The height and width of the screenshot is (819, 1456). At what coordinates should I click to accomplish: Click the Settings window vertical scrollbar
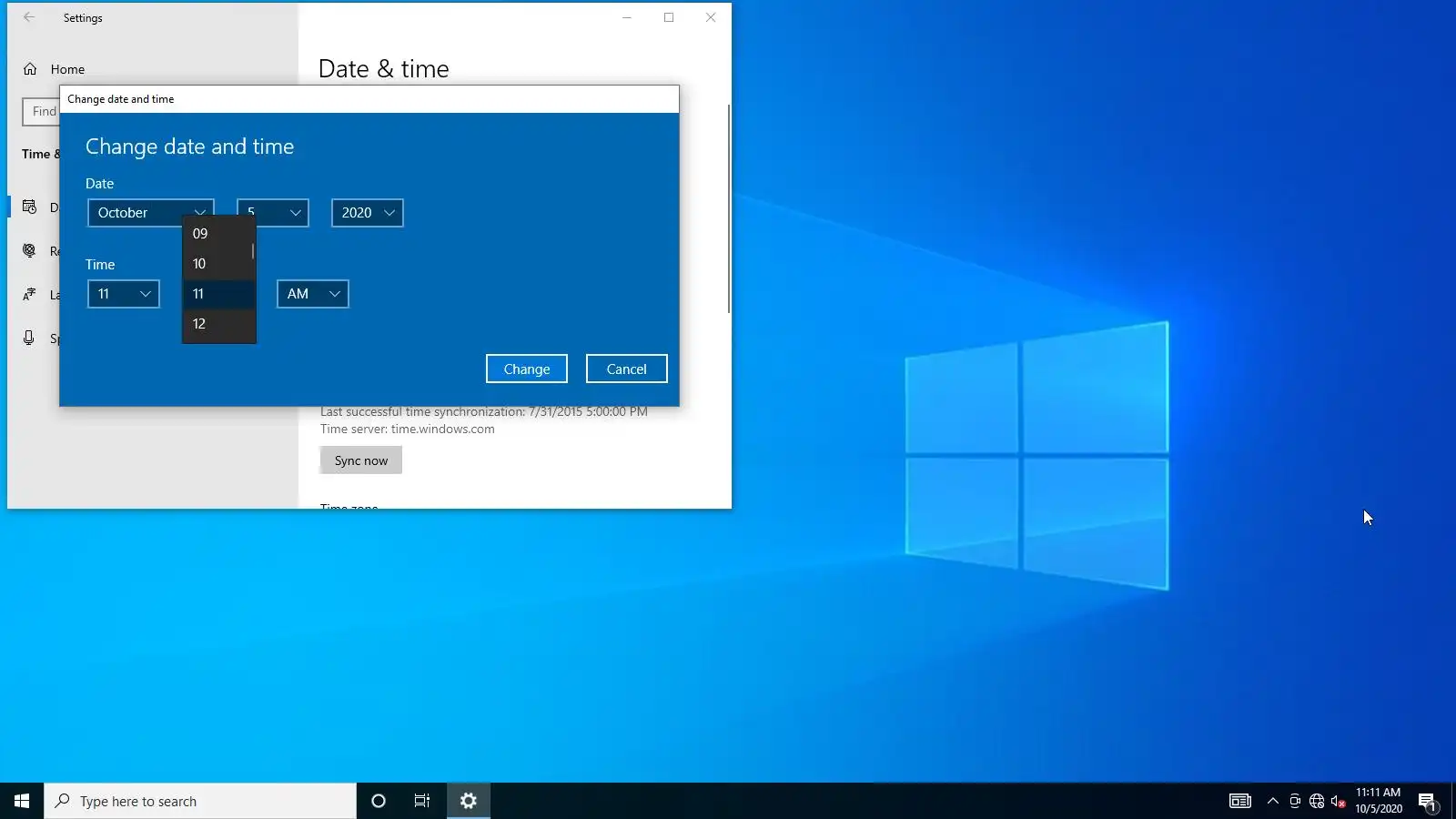pos(729,209)
